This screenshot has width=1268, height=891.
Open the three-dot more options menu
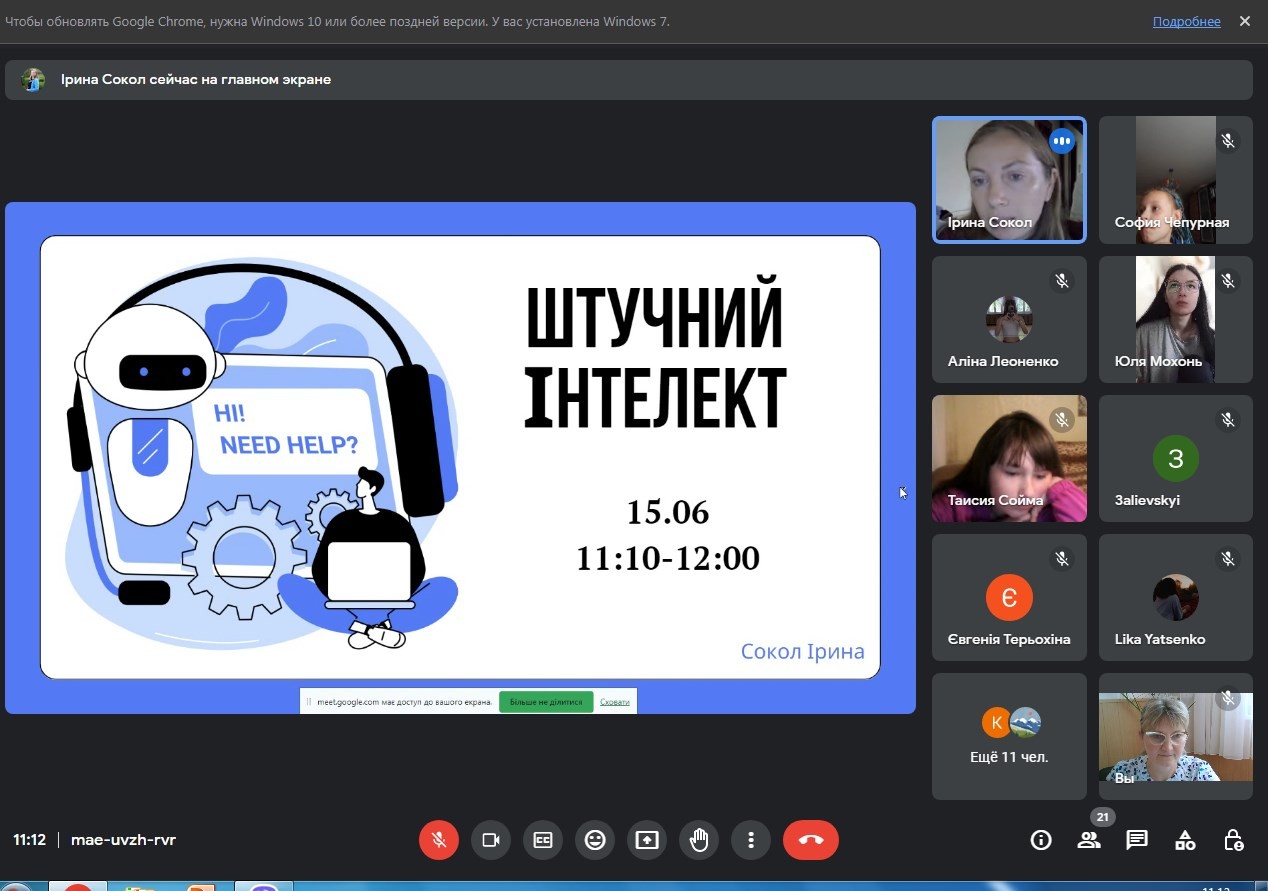pyautogui.click(x=751, y=840)
